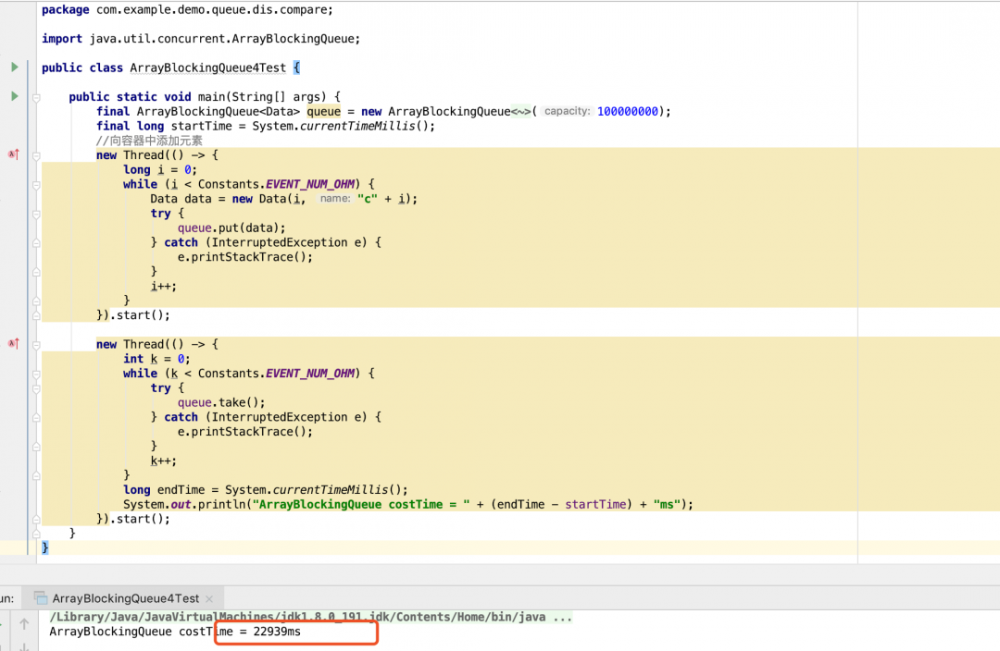Click EVENT_NUM_OHM in the k while loop
Image resolution: width=1000 pixels, height=651 pixels.
[x=310, y=374]
